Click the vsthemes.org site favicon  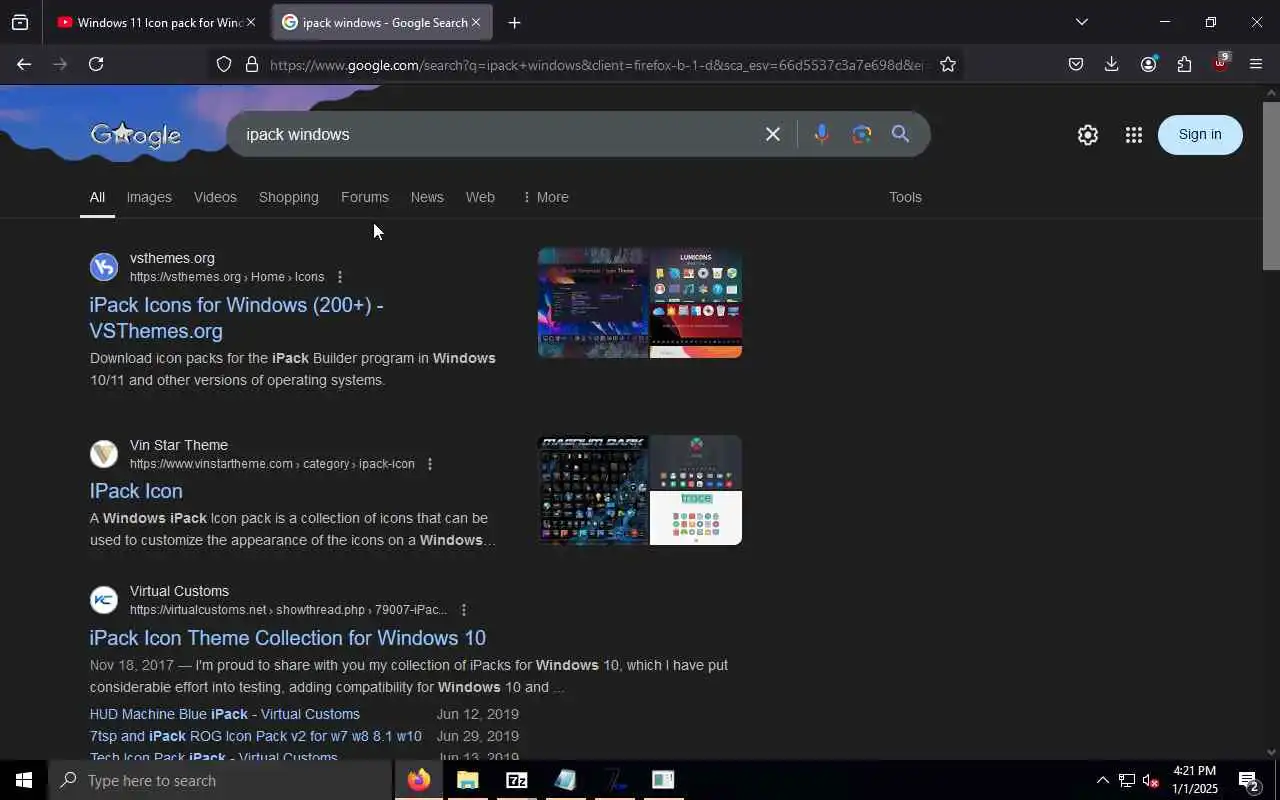pos(104,267)
